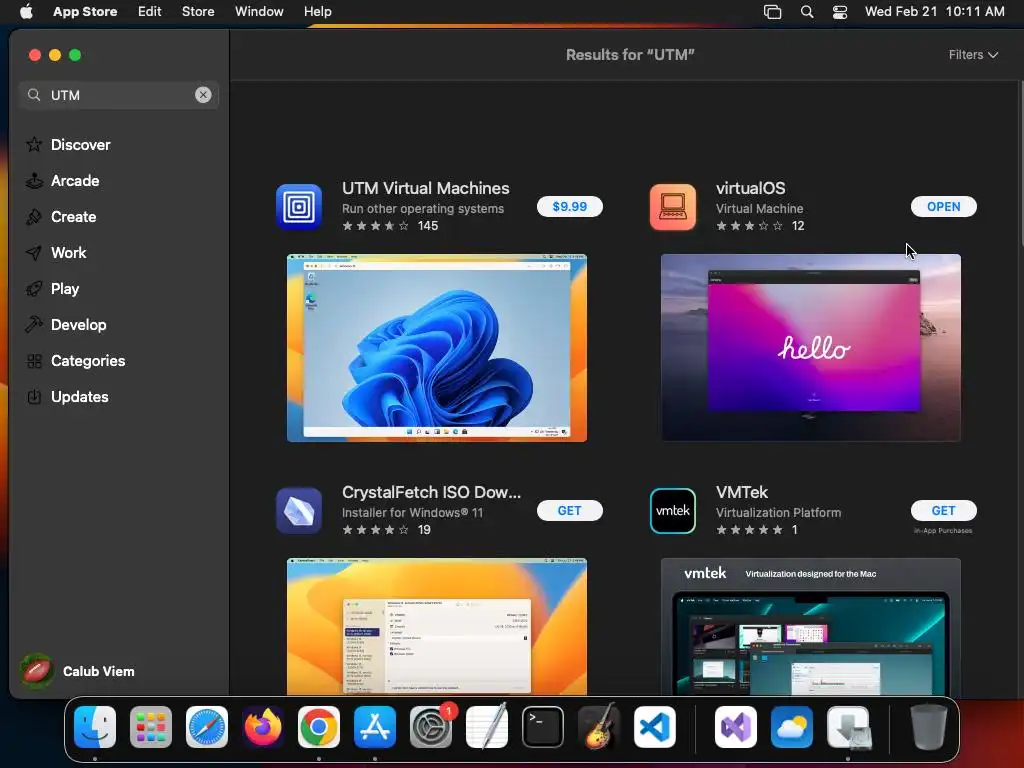Launch Google Chrome from the Dock
This screenshot has height=768, width=1024.
pyautogui.click(x=319, y=727)
